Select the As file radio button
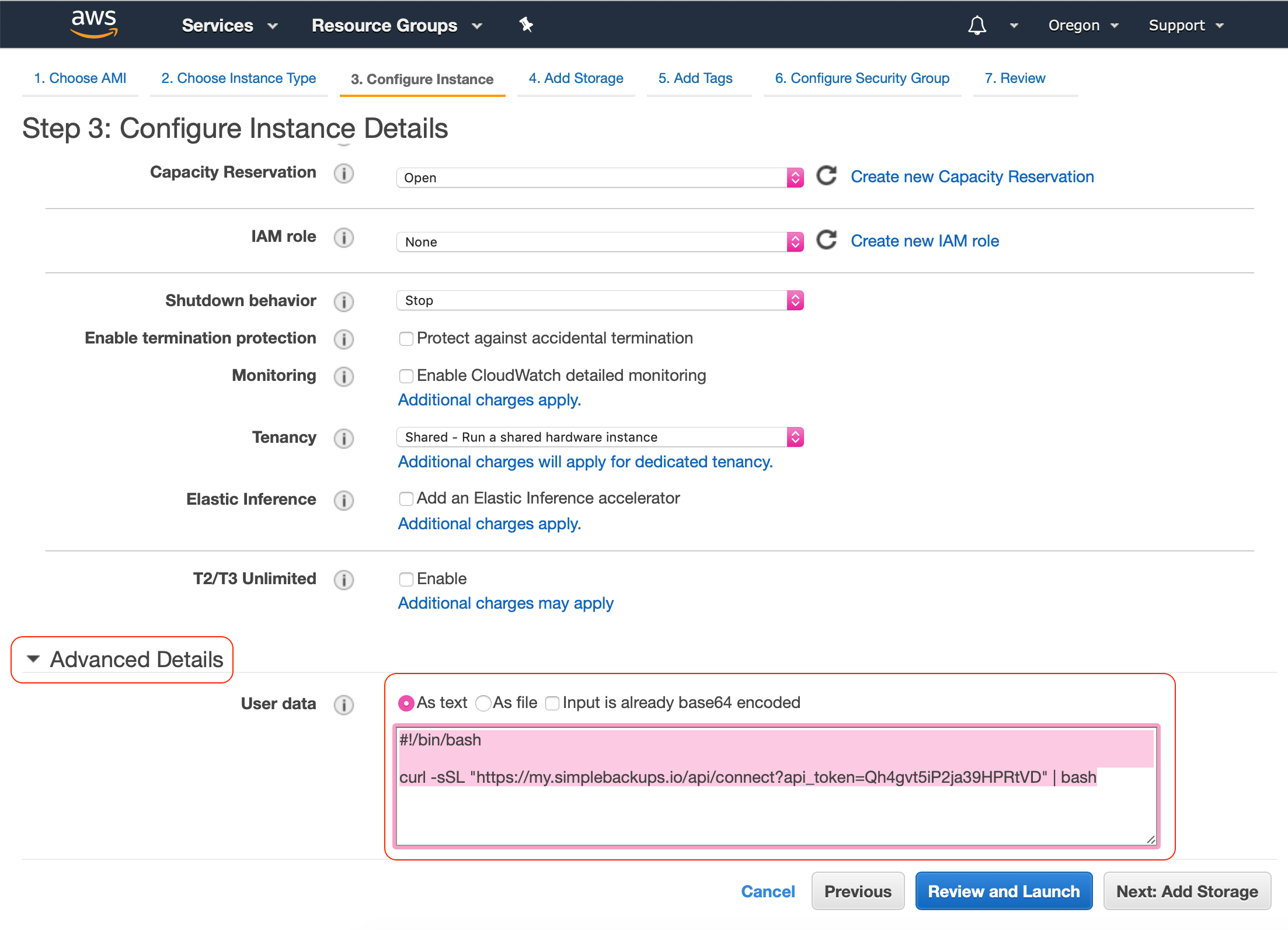Viewport: 1288px width, 930px height. tap(483, 703)
